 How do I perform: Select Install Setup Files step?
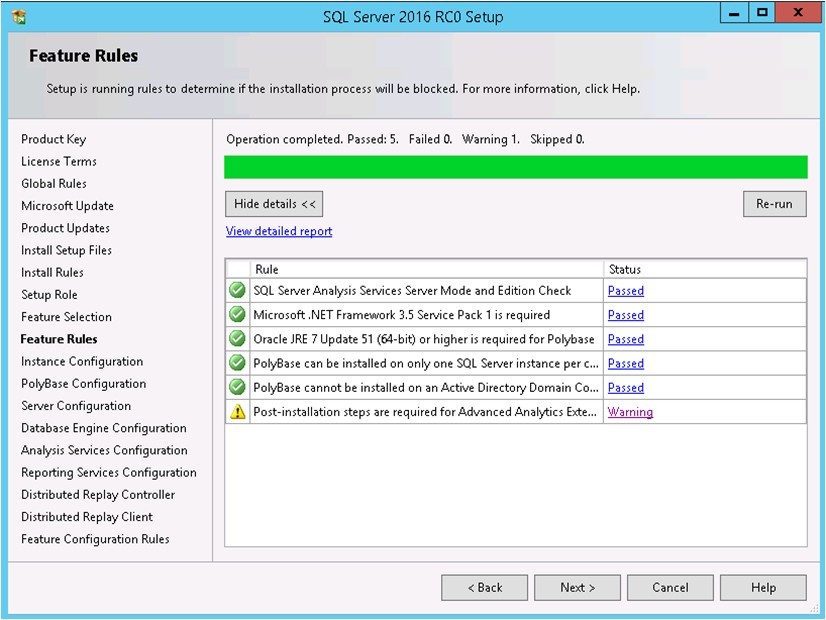[x=66, y=250]
